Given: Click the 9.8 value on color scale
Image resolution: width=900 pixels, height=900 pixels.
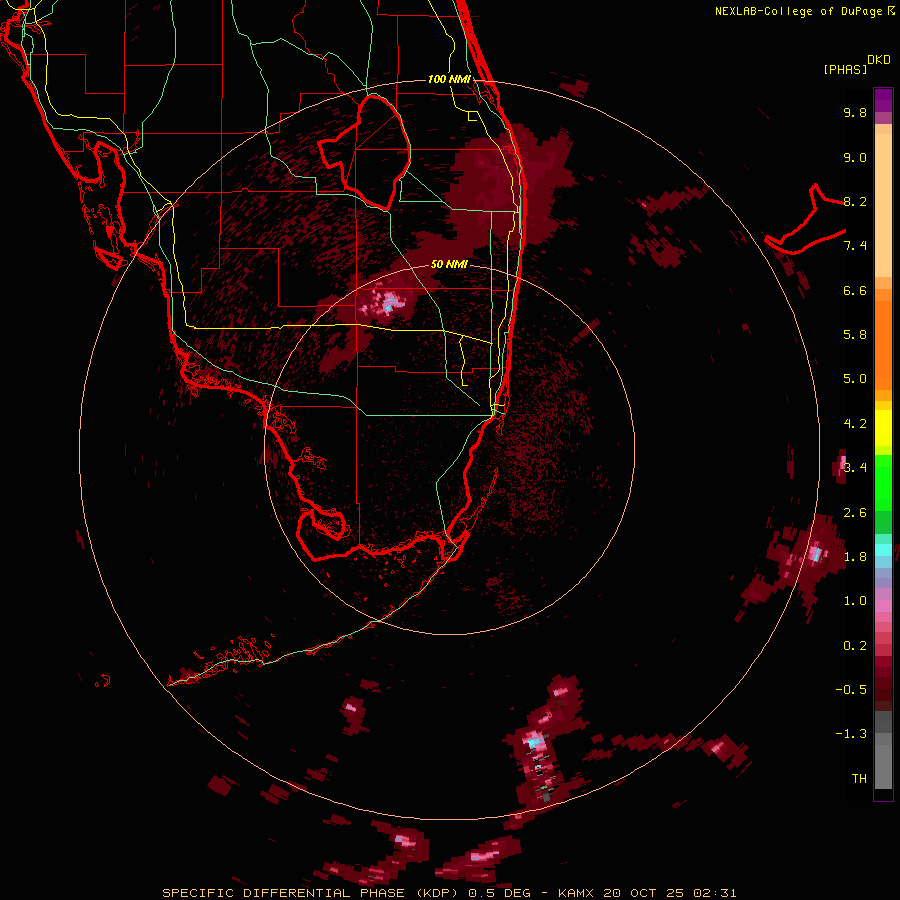Looking at the screenshot, I should click(x=855, y=112).
